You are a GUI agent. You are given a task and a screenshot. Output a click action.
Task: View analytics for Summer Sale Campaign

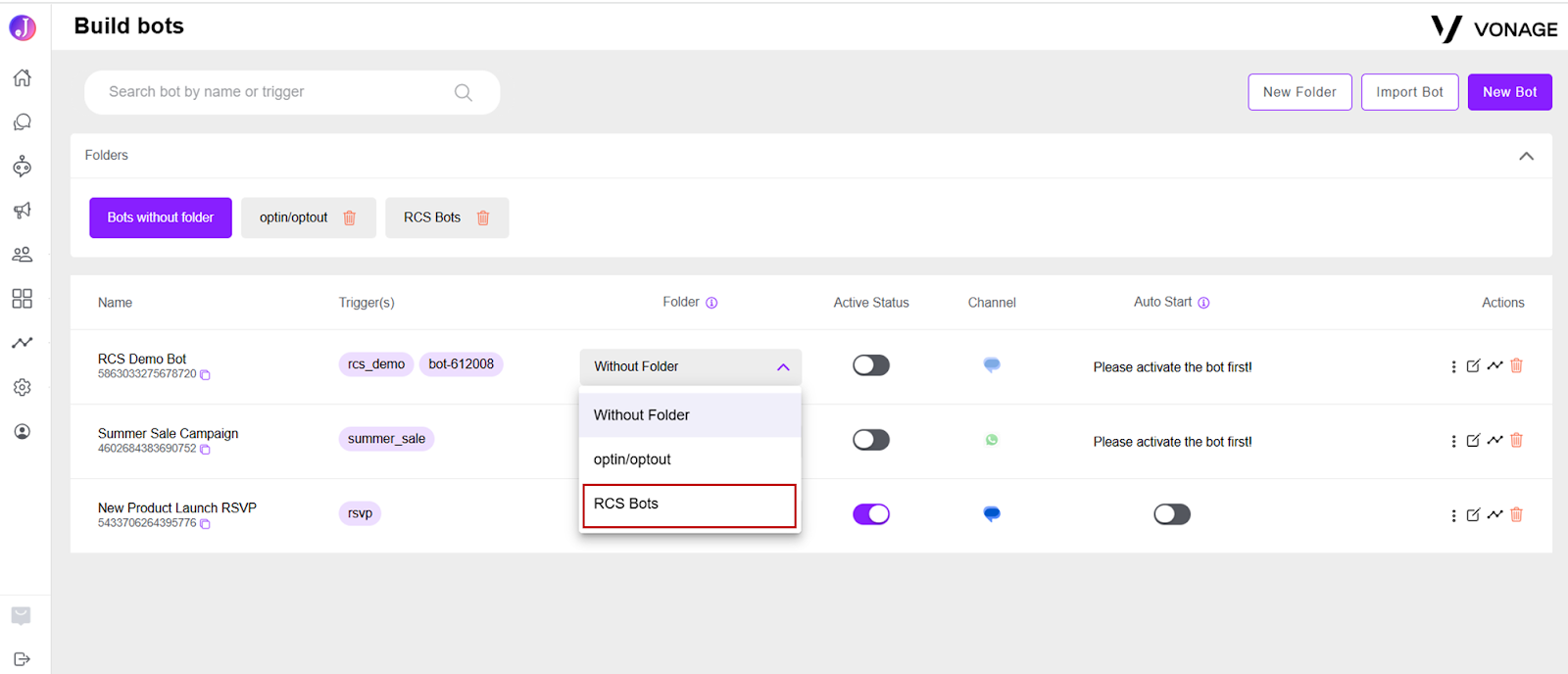[1494, 440]
